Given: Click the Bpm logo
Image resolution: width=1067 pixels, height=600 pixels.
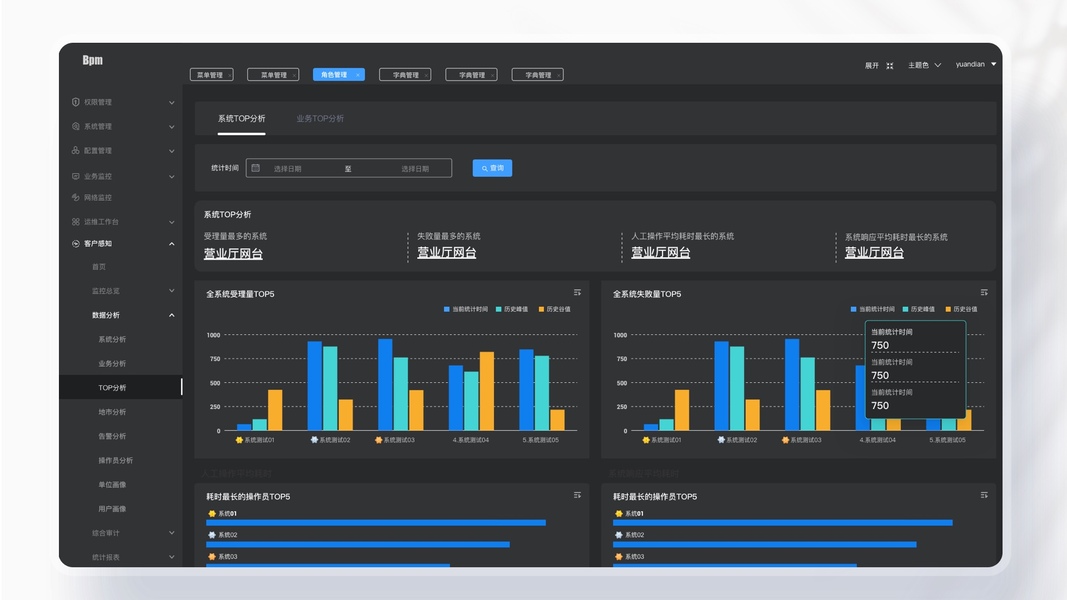Looking at the screenshot, I should tap(93, 60).
